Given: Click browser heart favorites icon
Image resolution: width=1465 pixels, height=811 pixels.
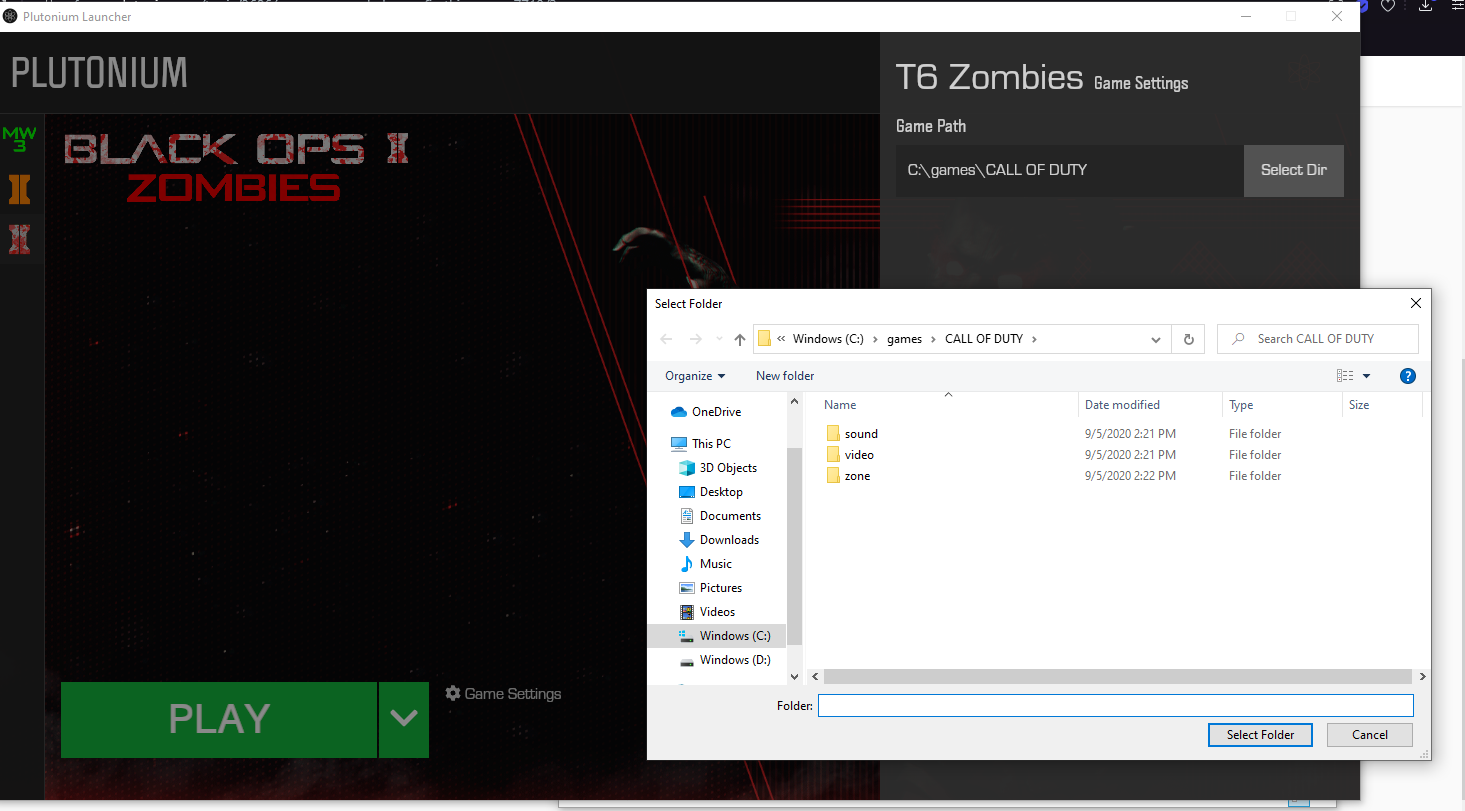Looking at the screenshot, I should 1388,6.
